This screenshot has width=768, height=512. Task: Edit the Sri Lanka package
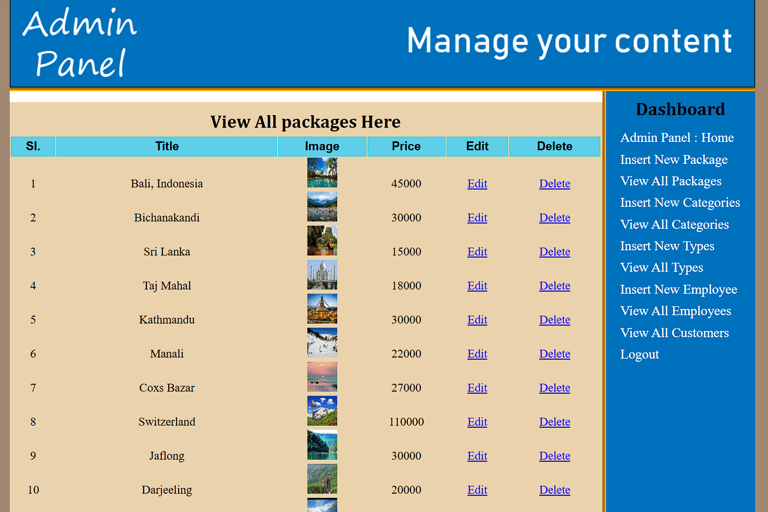pos(477,252)
